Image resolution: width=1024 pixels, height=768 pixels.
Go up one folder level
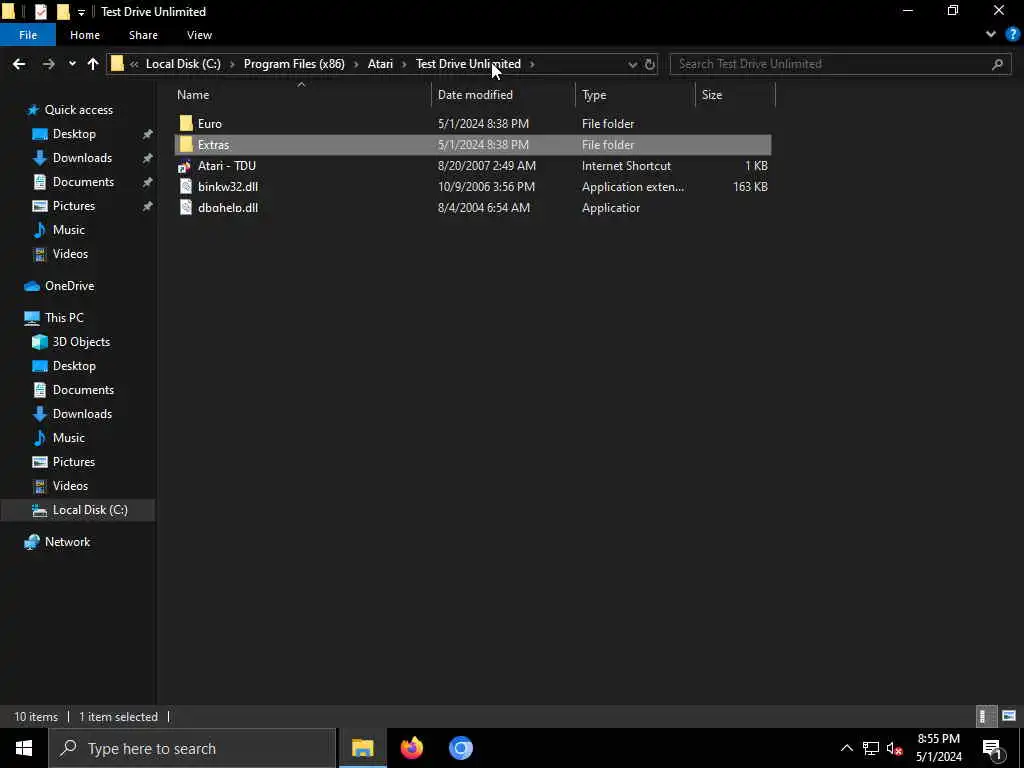pyautogui.click(x=93, y=64)
